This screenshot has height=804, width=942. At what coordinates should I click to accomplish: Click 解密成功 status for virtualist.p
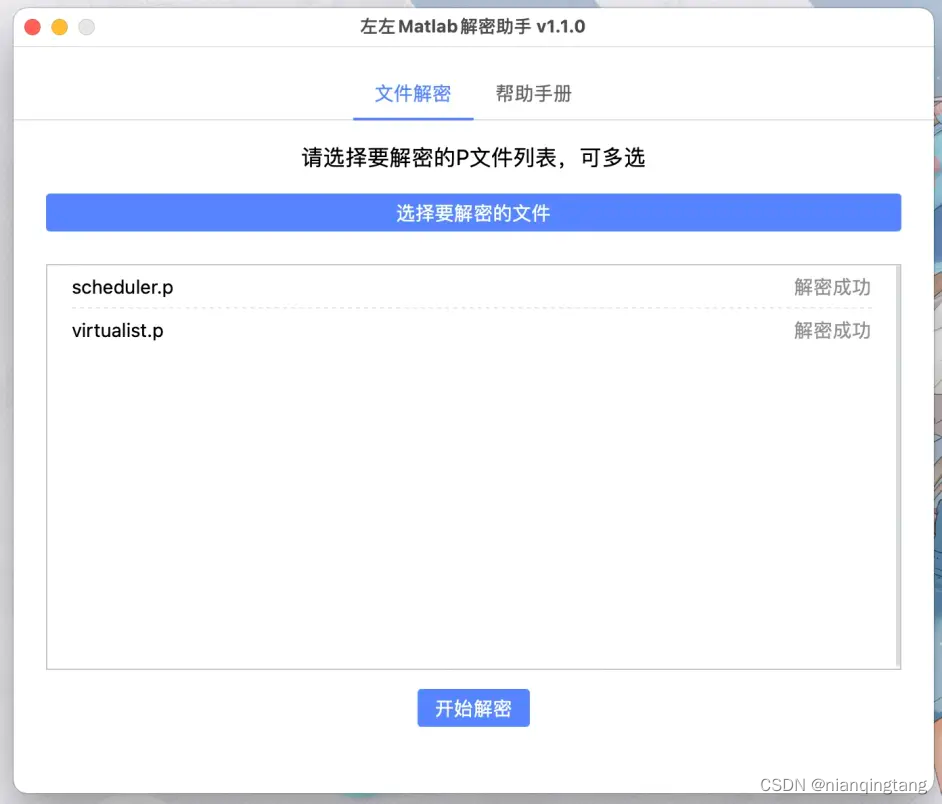[832, 330]
